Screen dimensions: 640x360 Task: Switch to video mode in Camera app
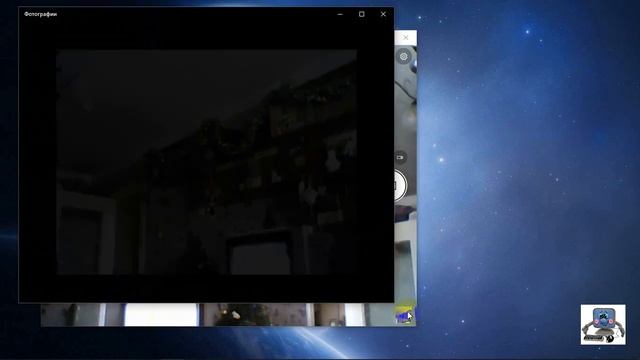coord(400,157)
